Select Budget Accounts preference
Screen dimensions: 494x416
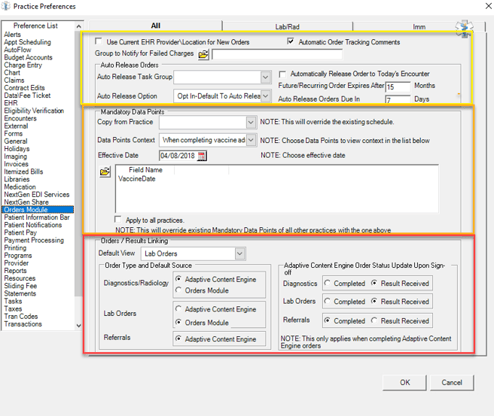[x=28, y=57]
